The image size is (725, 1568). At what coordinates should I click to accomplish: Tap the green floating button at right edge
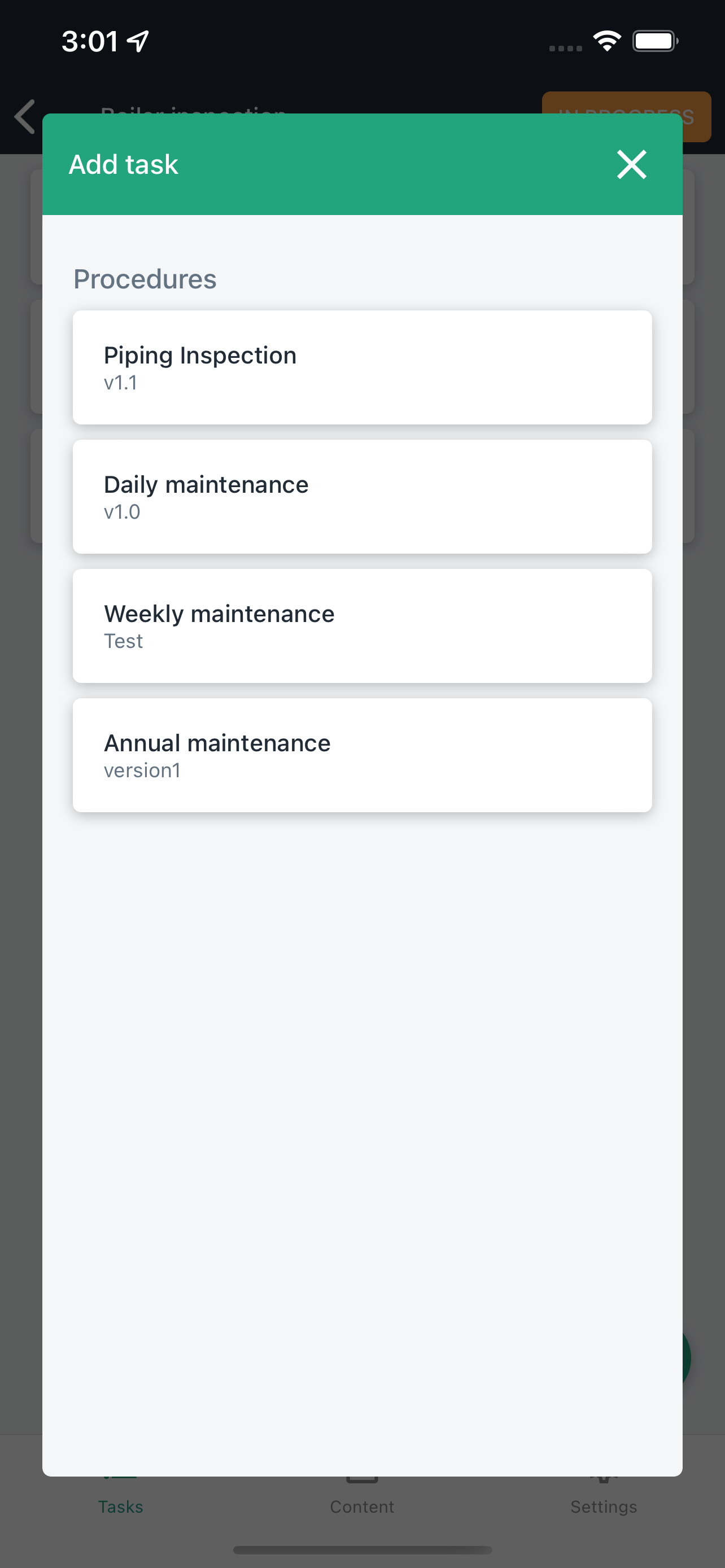coord(687,1357)
